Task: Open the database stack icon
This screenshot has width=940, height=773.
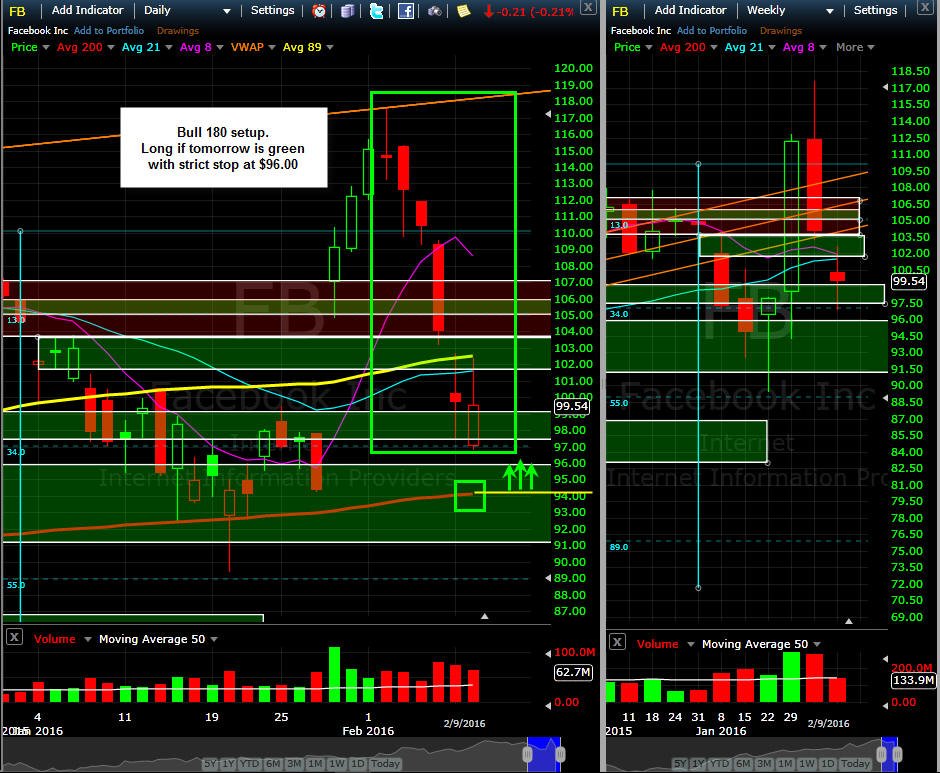Action: point(348,10)
